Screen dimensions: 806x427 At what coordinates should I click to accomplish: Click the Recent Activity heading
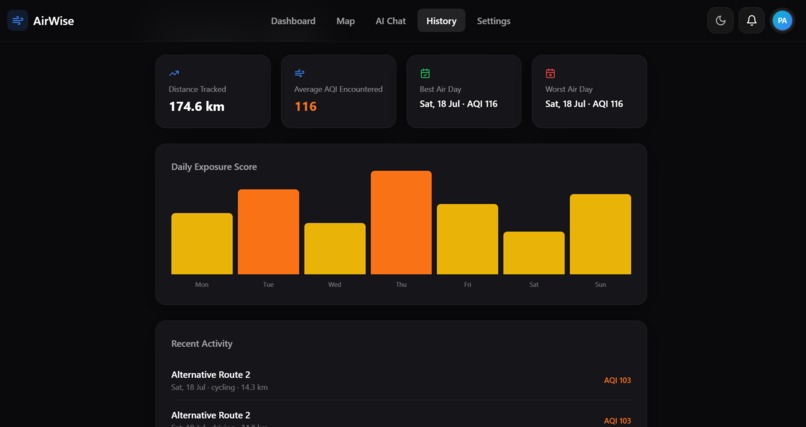(202, 344)
